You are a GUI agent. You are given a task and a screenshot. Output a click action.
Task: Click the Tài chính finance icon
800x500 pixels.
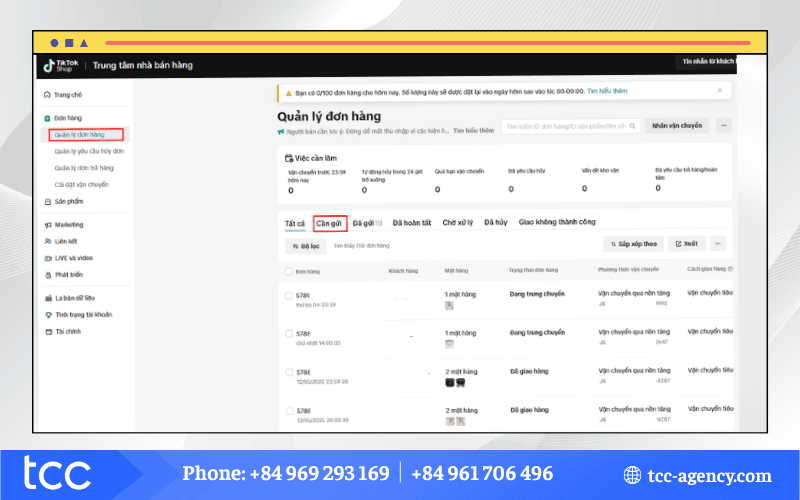(47, 330)
